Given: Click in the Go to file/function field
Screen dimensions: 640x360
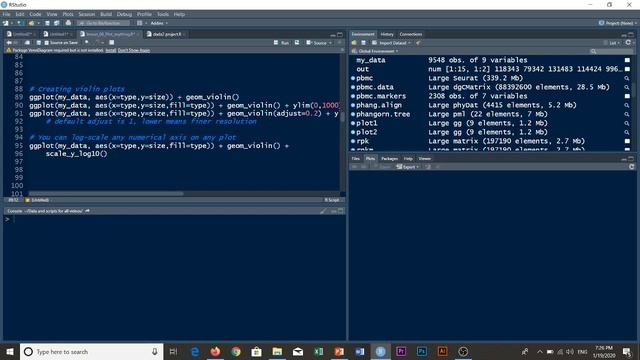Looking at the screenshot, I should click(x=104, y=23).
